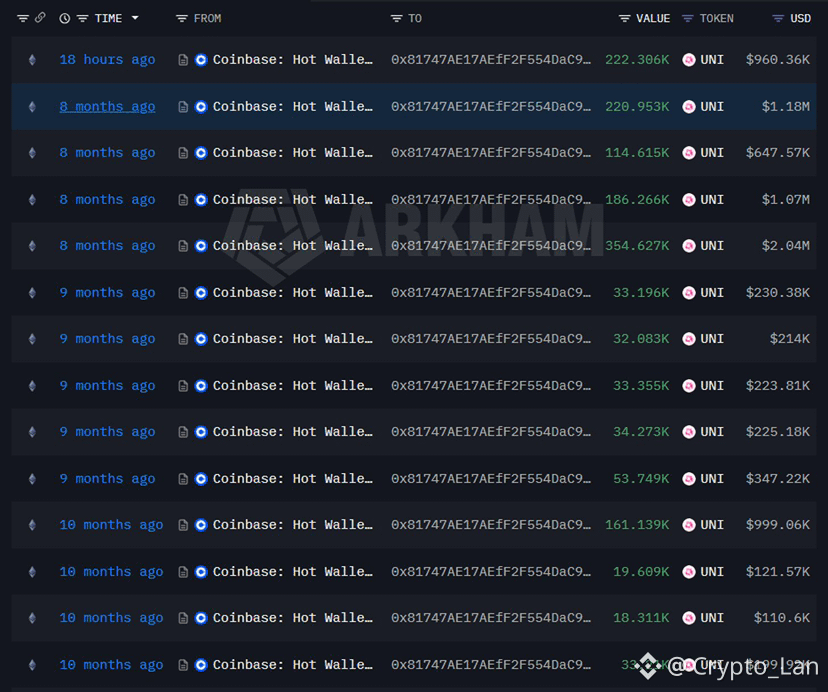Open recipient address 0x81747AE... in the 222.306K row
The image size is (828, 692).
[491, 60]
